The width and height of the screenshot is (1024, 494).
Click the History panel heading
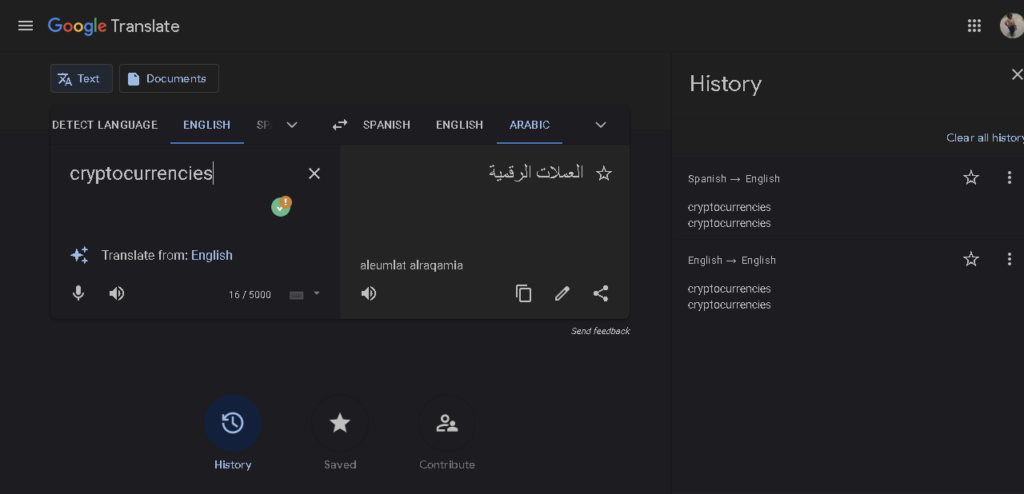coord(726,84)
